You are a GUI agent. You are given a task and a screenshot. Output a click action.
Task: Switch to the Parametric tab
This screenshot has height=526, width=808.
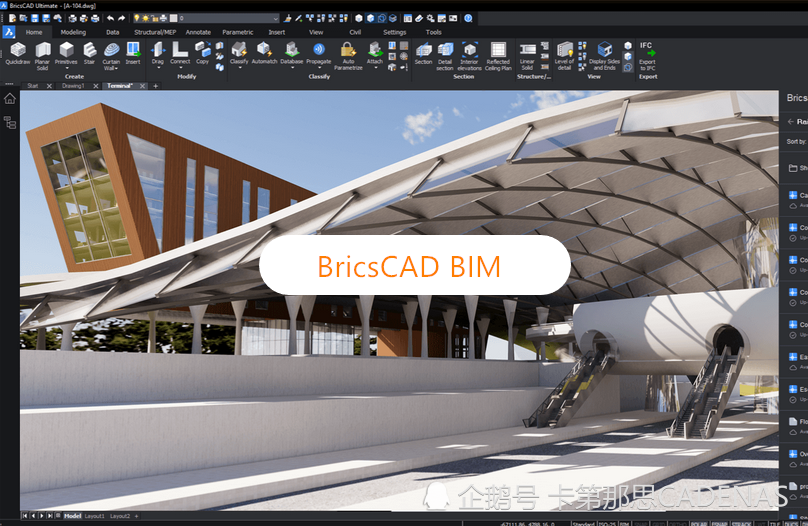pyautogui.click(x=238, y=32)
